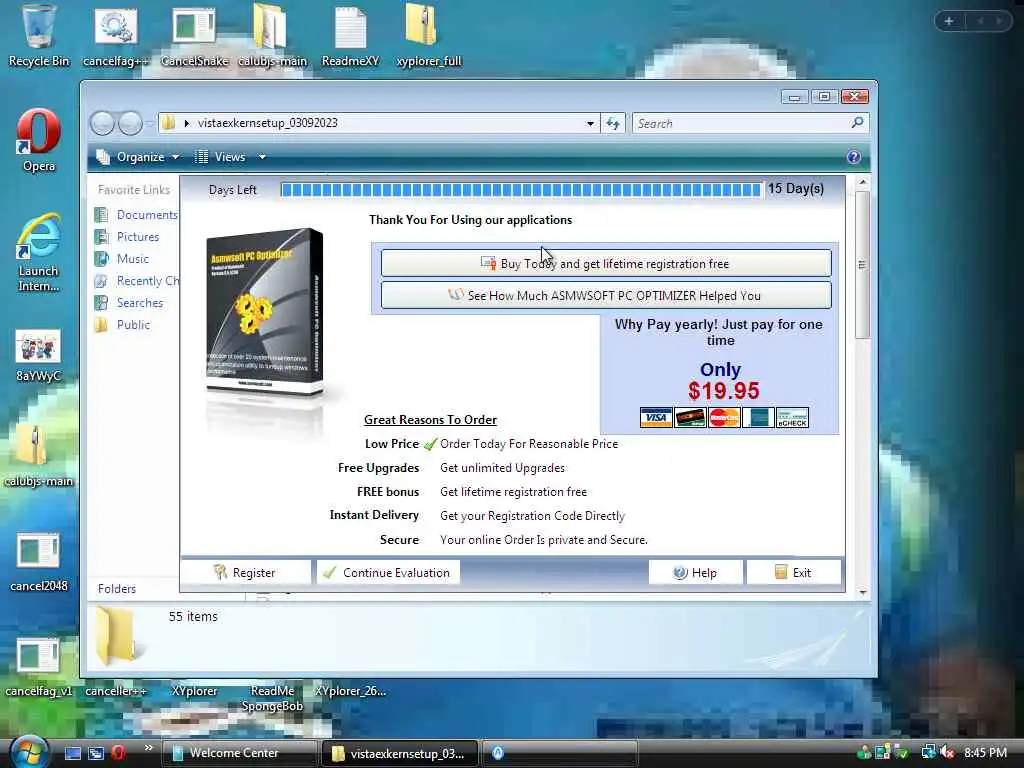1024x768 pixels.
Task: Open the Recycle Bin desktop icon
Action: [38, 36]
